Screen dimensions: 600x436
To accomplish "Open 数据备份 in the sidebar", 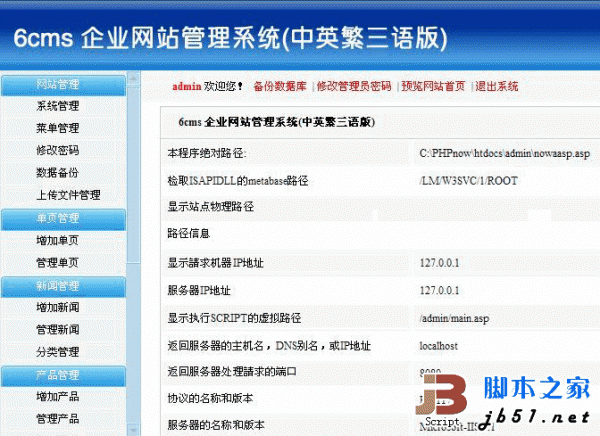I will point(58,173).
